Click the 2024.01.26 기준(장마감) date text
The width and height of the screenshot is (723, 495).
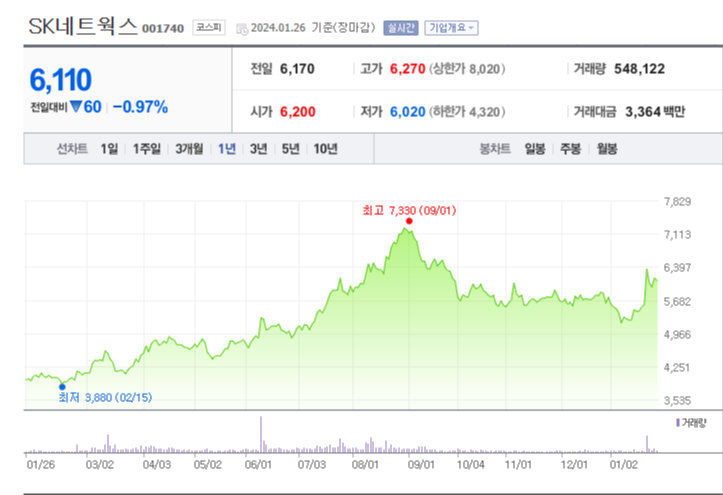pyautogui.click(x=313, y=28)
